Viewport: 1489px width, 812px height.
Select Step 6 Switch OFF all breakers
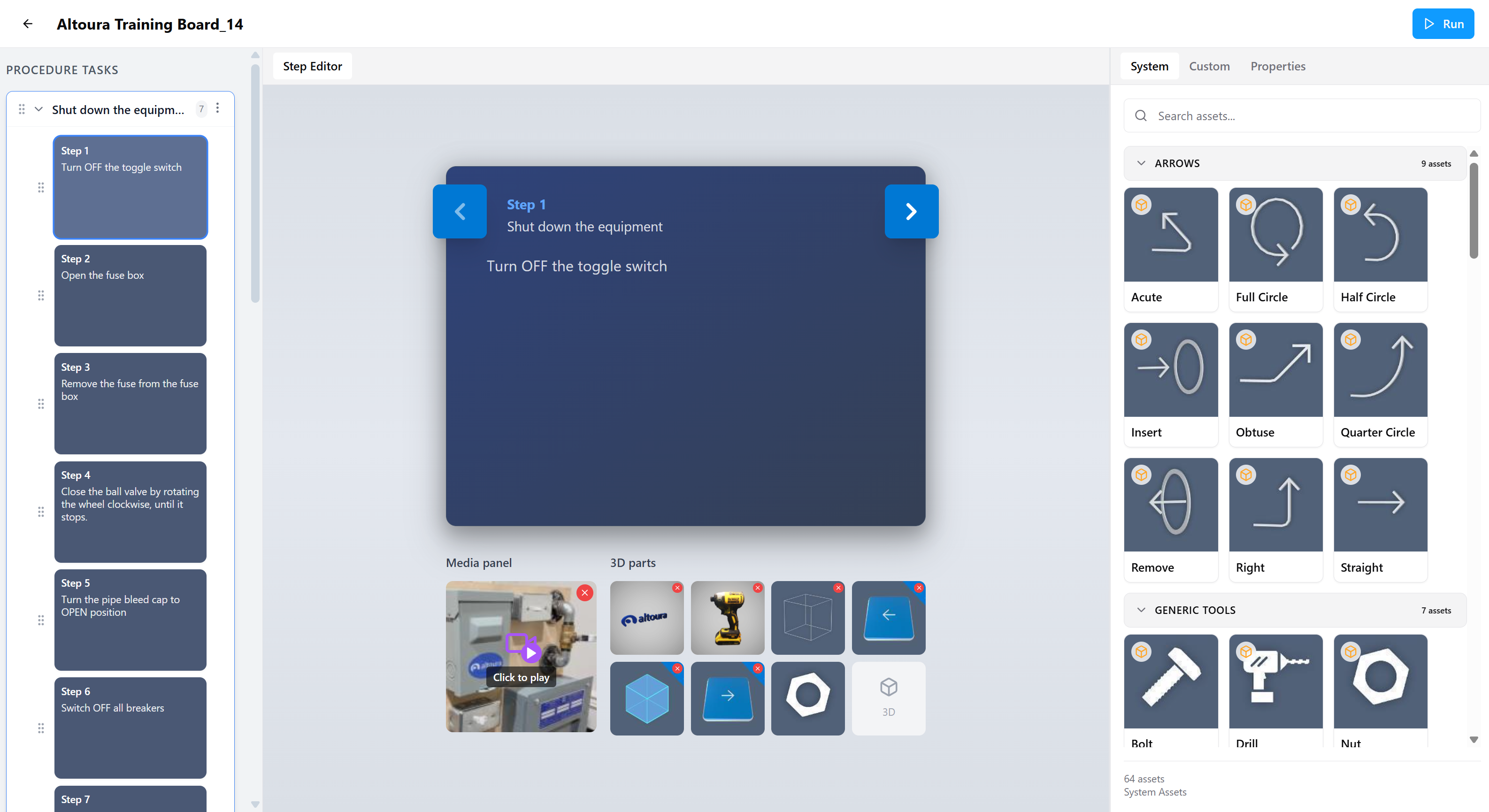[130, 728]
